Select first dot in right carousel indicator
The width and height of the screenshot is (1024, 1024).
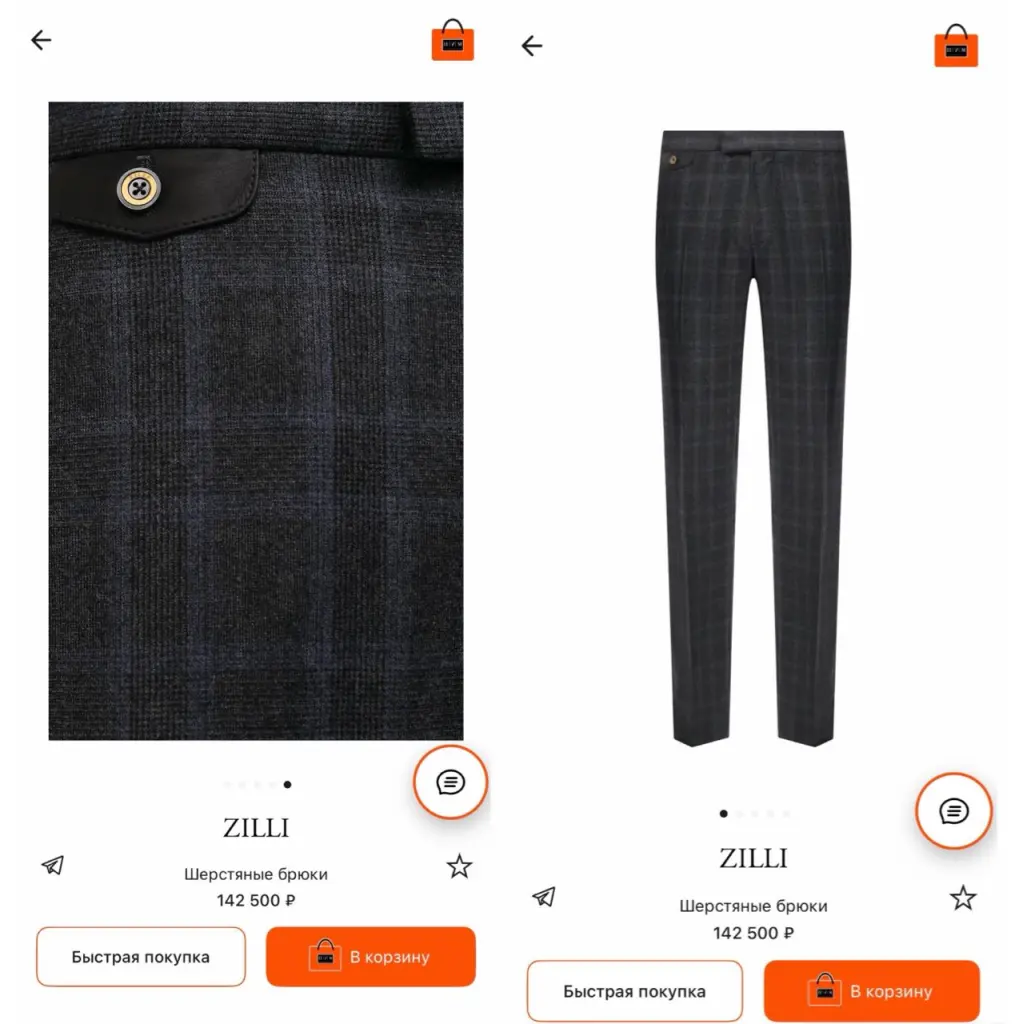(724, 814)
